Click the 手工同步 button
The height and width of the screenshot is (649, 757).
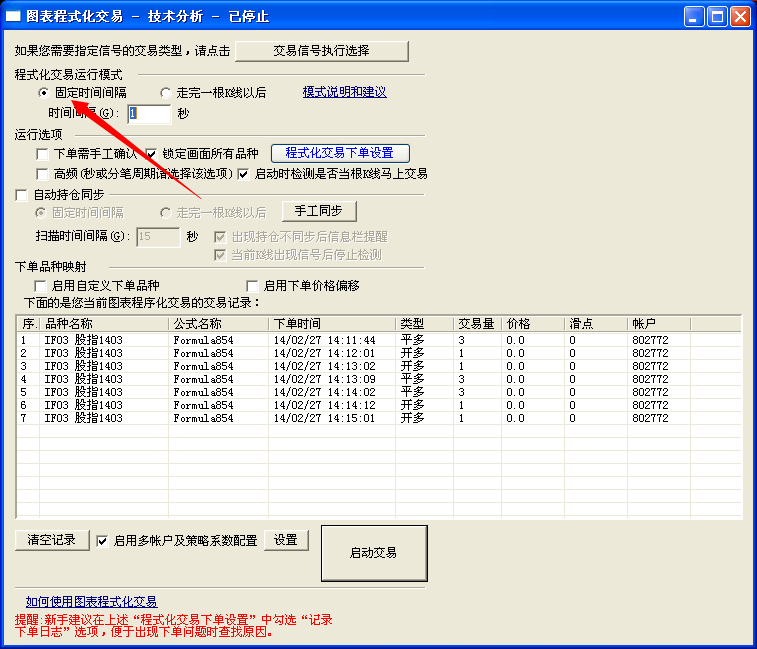pos(319,211)
